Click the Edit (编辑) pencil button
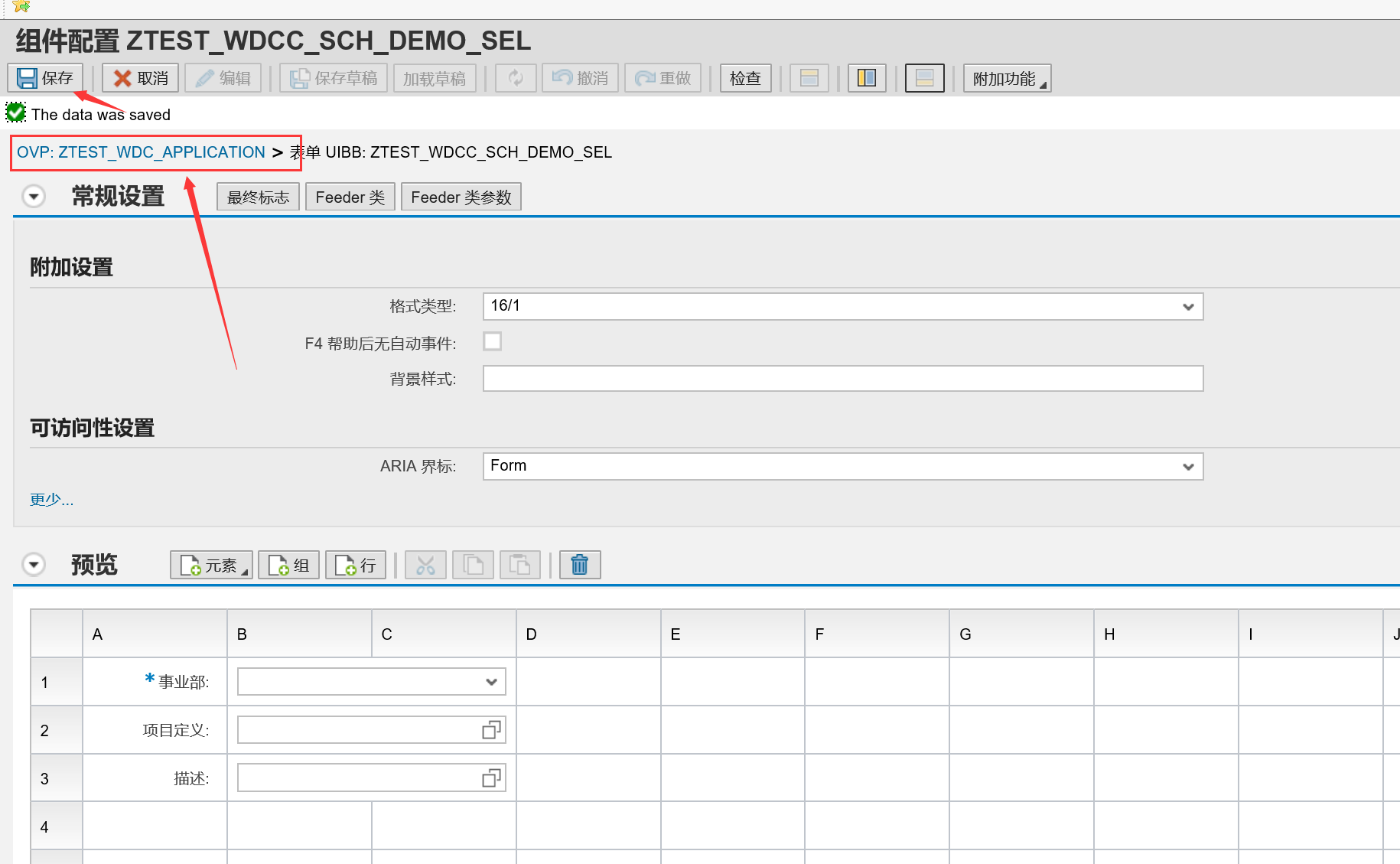Viewport: 1400px width, 864px height. coord(223,78)
